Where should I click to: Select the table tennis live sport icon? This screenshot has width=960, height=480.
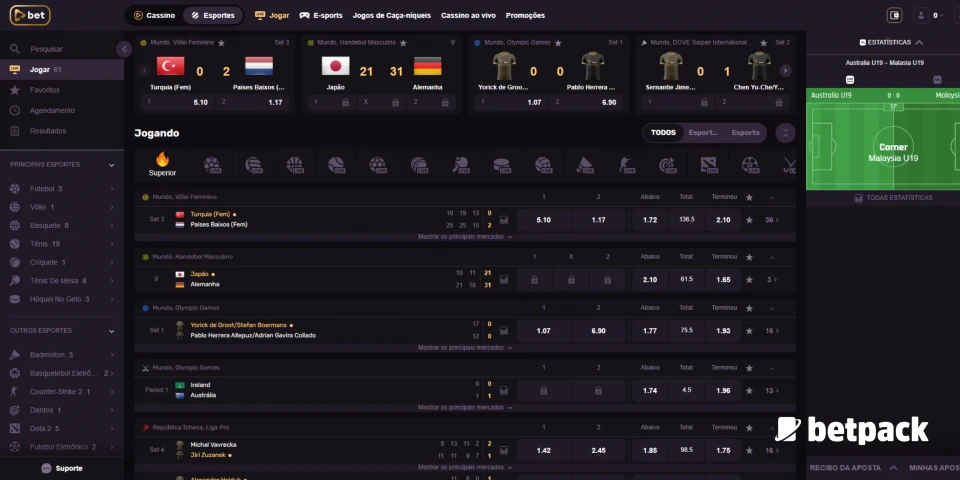pos(460,165)
